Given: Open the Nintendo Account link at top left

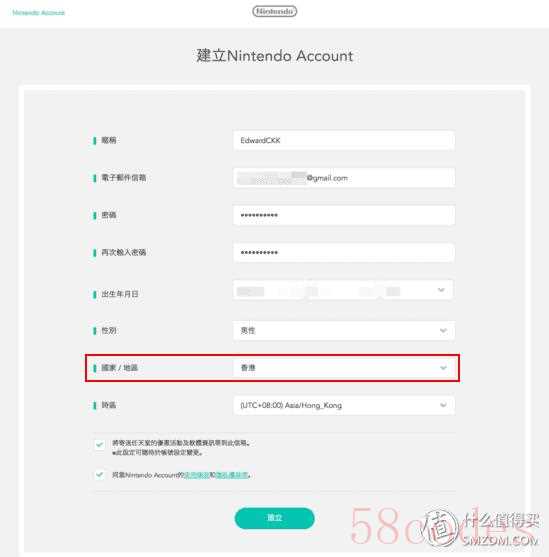Looking at the screenshot, I should click(x=38, y=13).
